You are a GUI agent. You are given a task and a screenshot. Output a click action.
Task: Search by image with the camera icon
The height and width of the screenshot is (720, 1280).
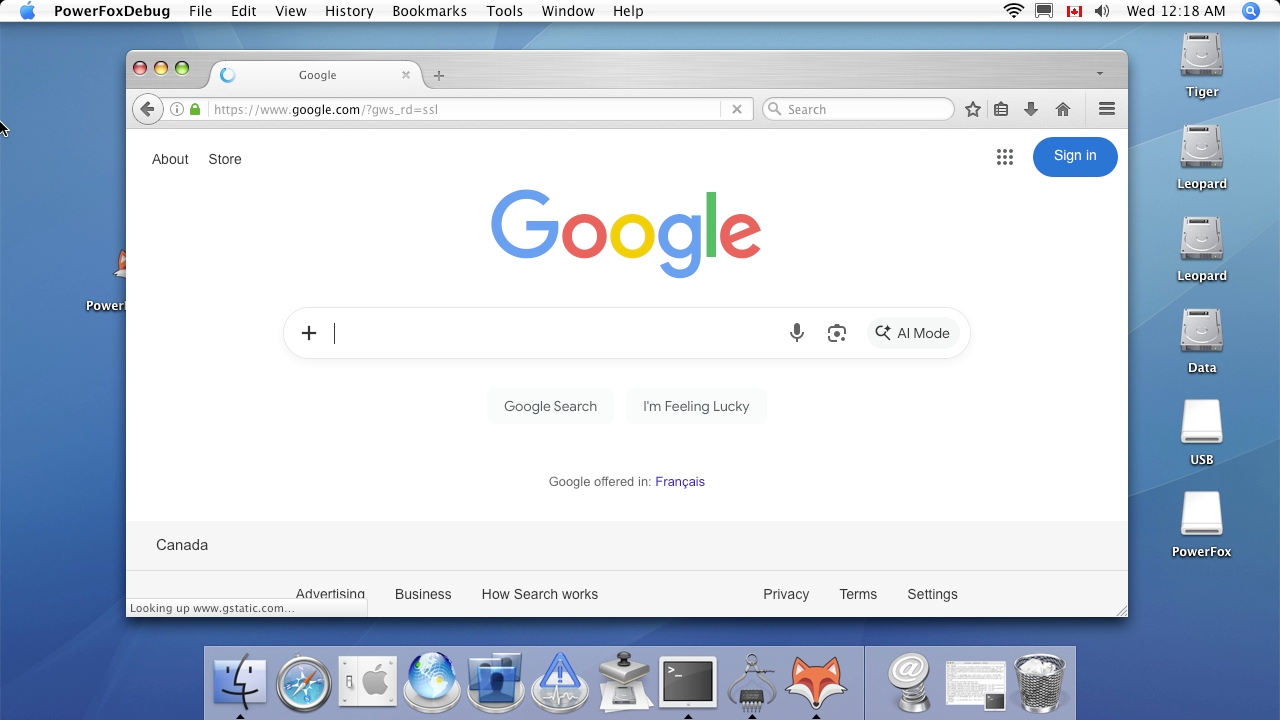837,333
